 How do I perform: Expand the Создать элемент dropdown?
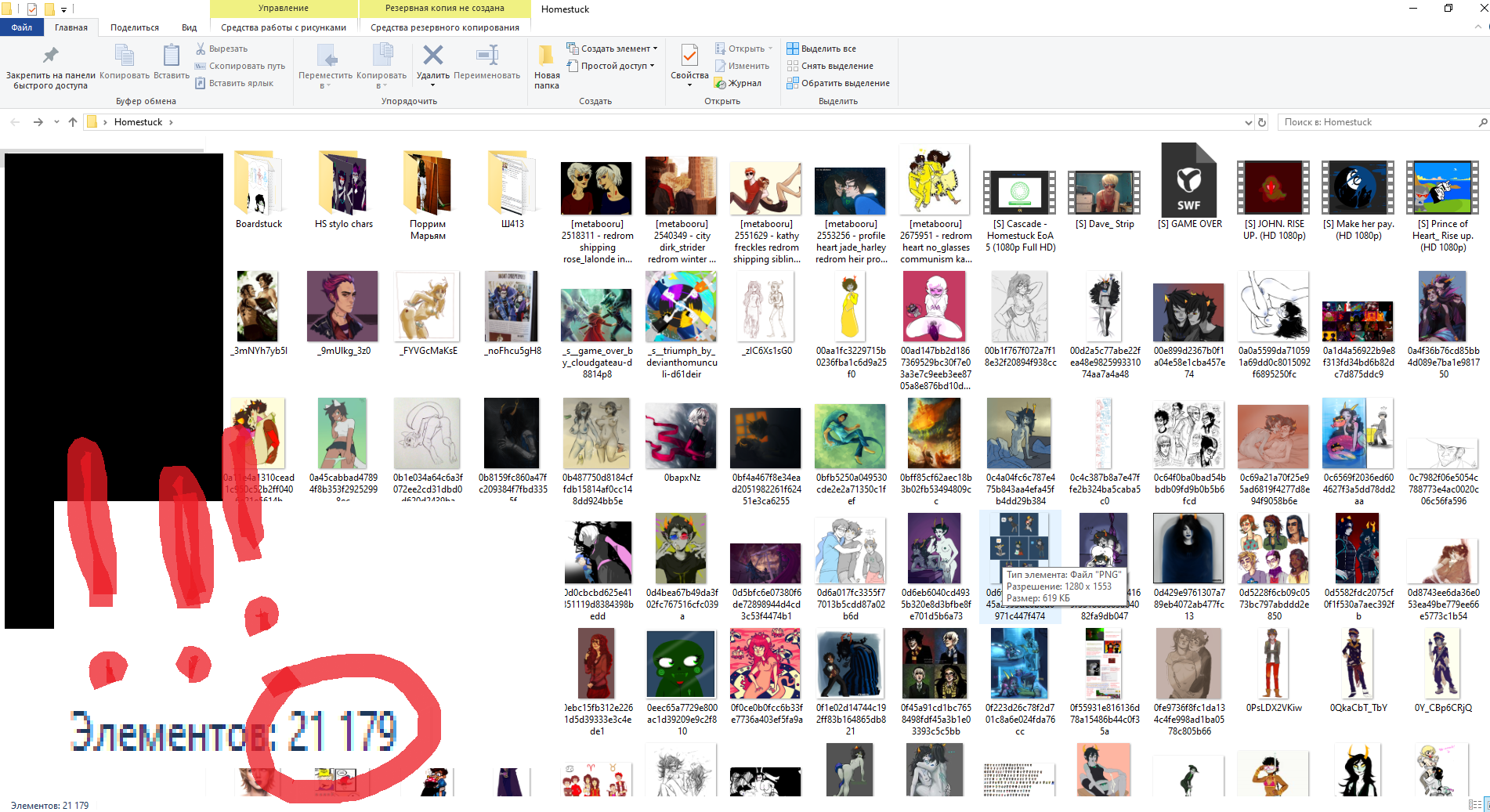point(655,49)
